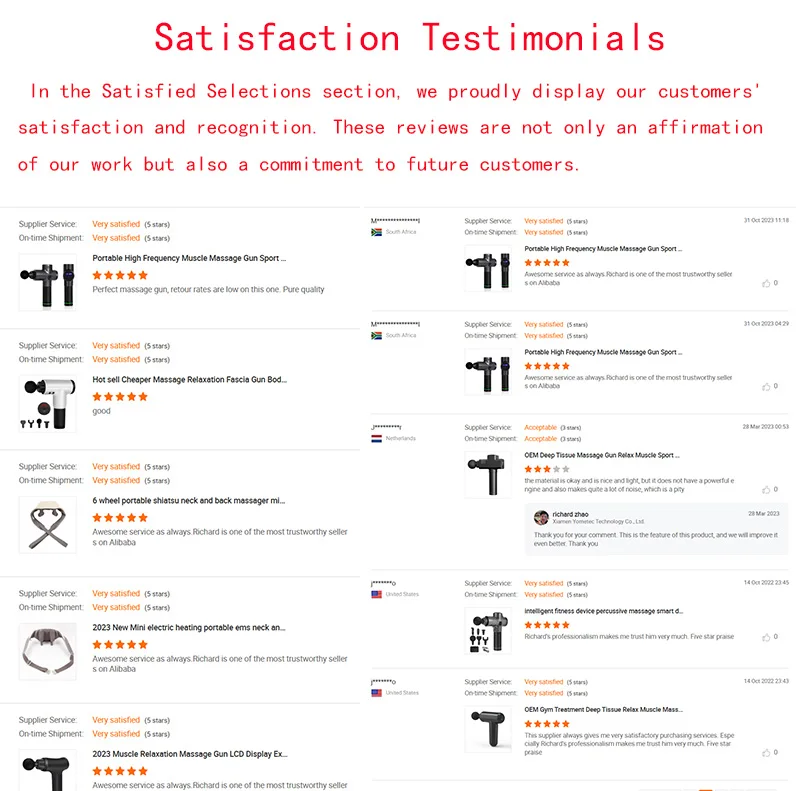Click the shiatsu neck and back massager thumbnail
The height and width of the screenshot is (791, 800).
(x=47, y=524)
